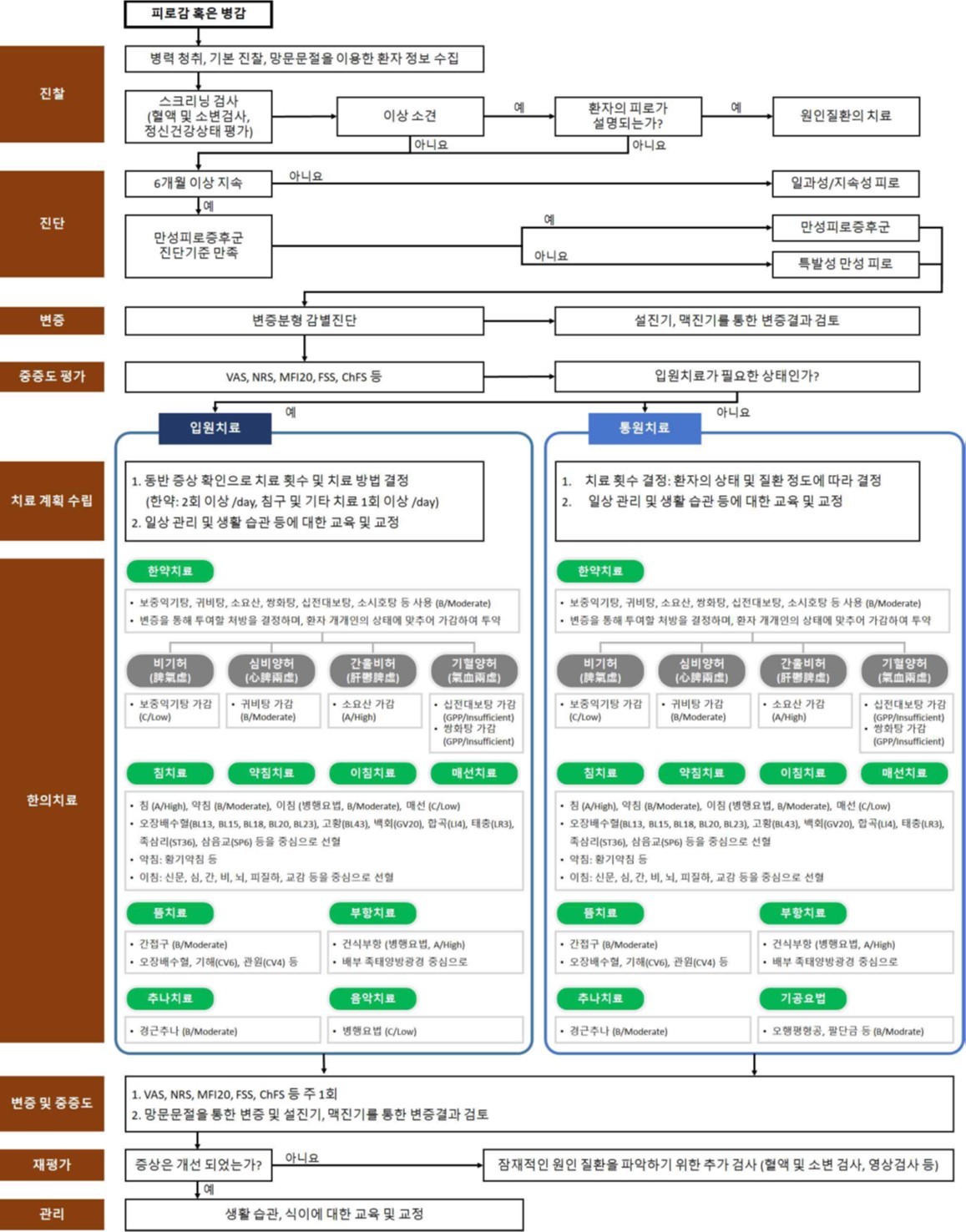Click the 입원치료가 필요한 상태인가? box
Screen dimensions: 966x1232
pos(736,376)
